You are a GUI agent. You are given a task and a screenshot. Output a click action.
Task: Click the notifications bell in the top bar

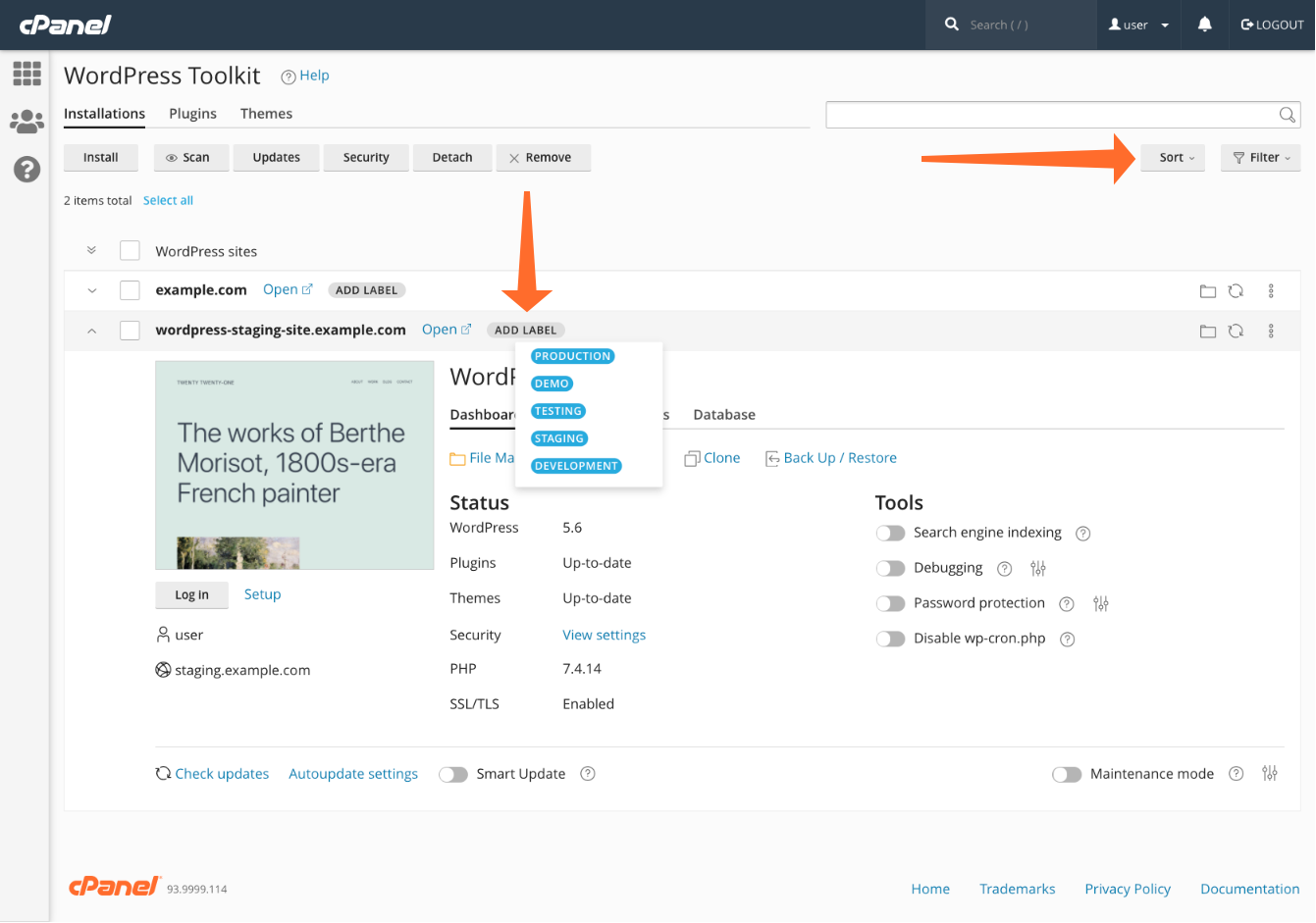[1204, 25]
